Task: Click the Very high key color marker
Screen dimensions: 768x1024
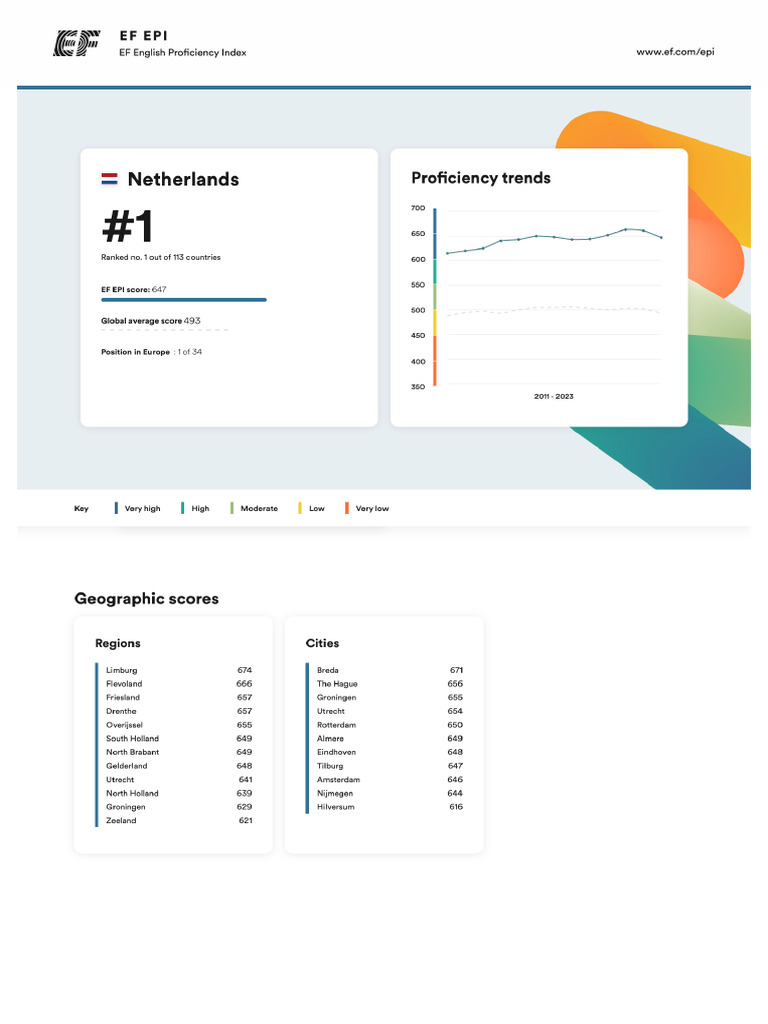Action: tap(117, 508)
